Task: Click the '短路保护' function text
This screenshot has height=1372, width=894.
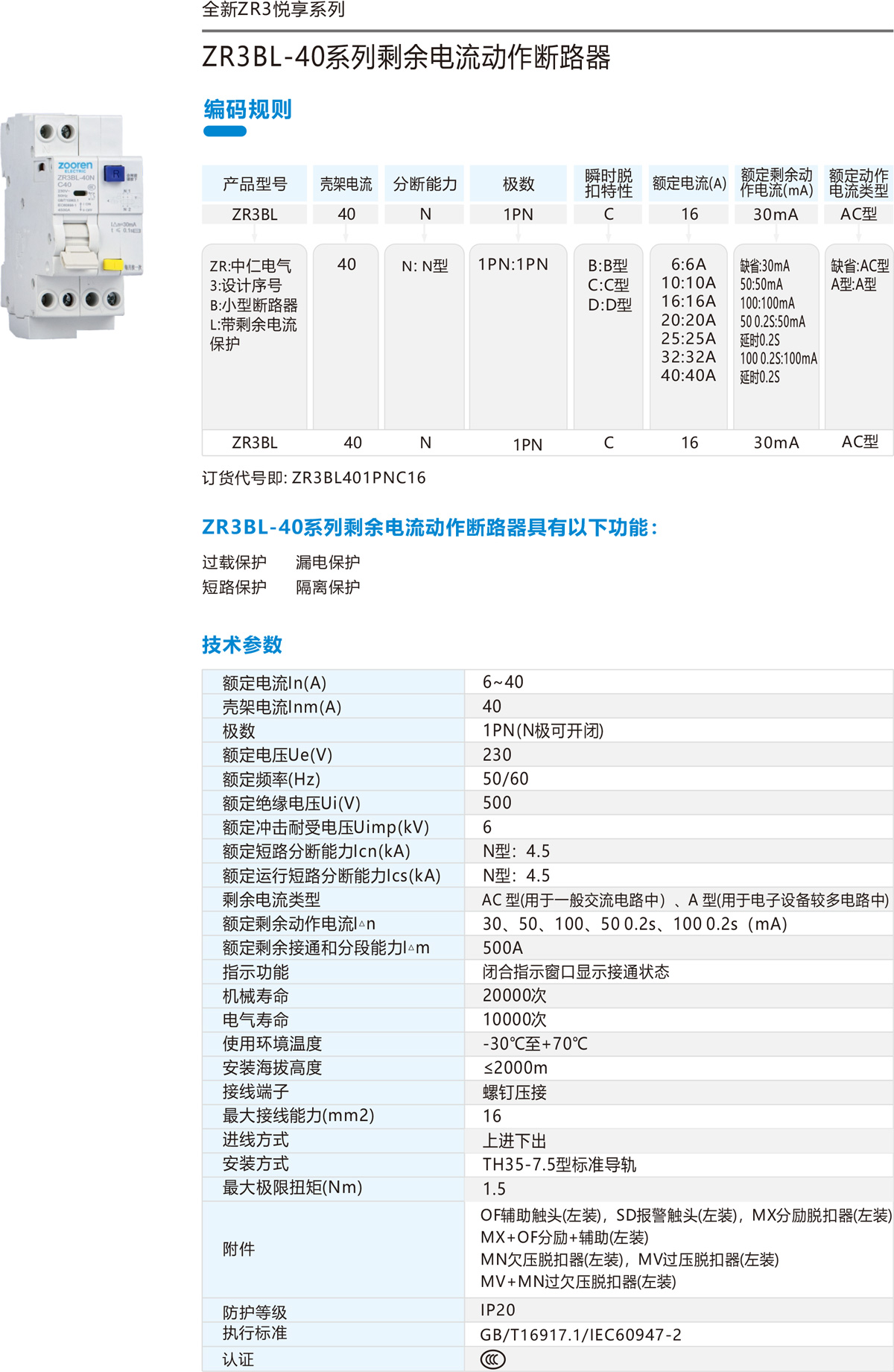Action: (234, 587)
